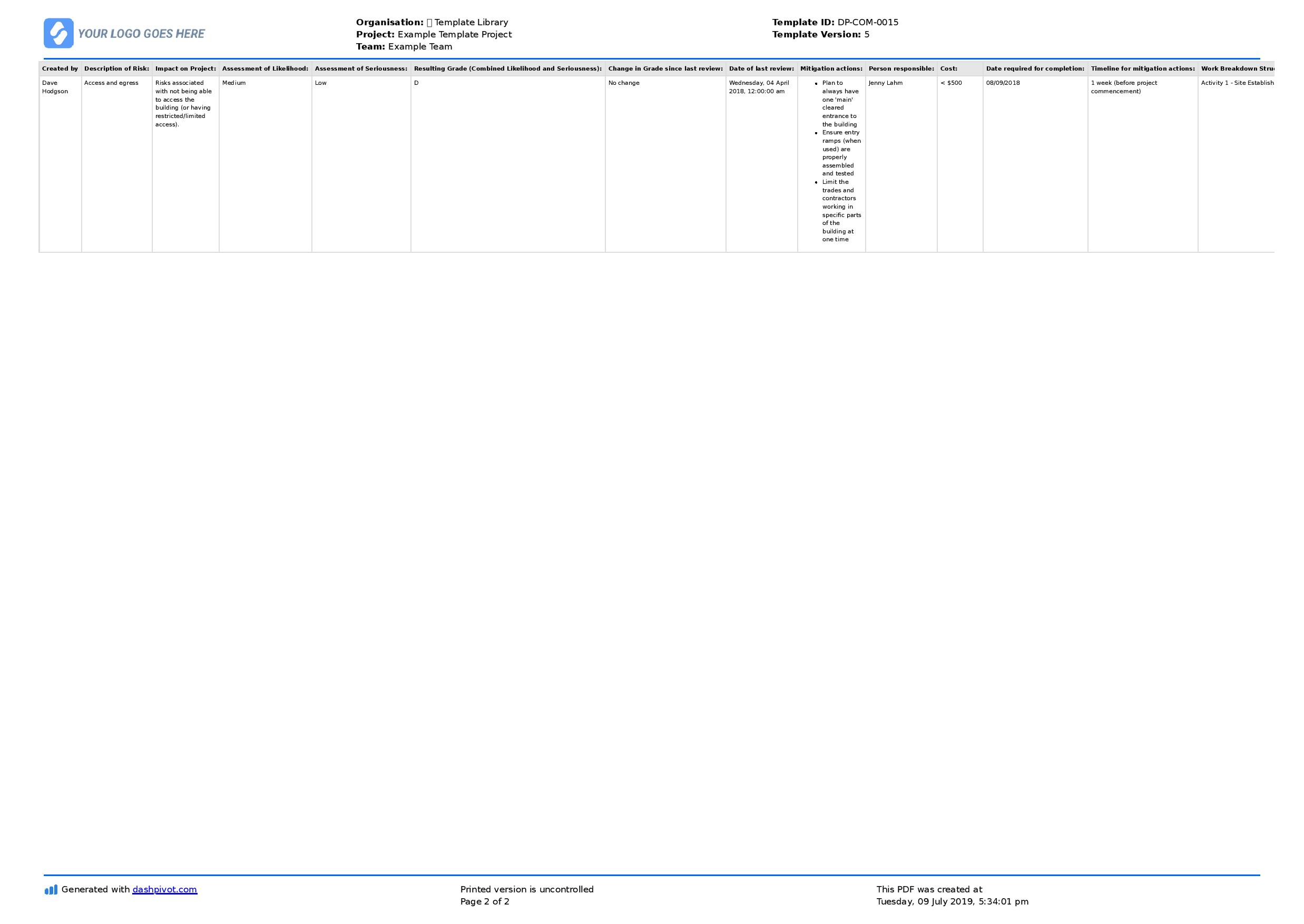Image resolution: width=1304 pixels, height=924 pixels.
Task: Click the 'Generated with' footer text
Action: (95, 889)
